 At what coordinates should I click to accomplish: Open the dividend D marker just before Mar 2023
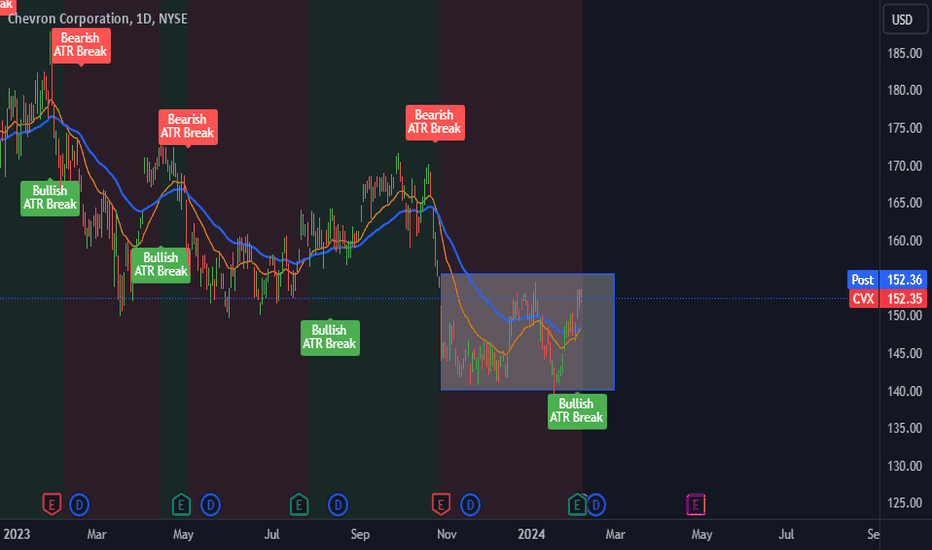pyautogui.click(x=79, y=505)
